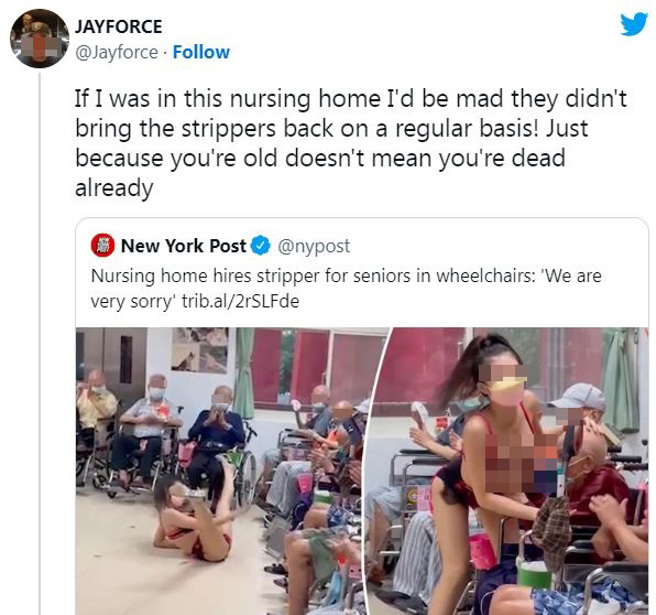The width and height of the screenshot is (656, 615).
Task: Click the tweet line starting 'If I was'
Action: (x=351, y=100)
